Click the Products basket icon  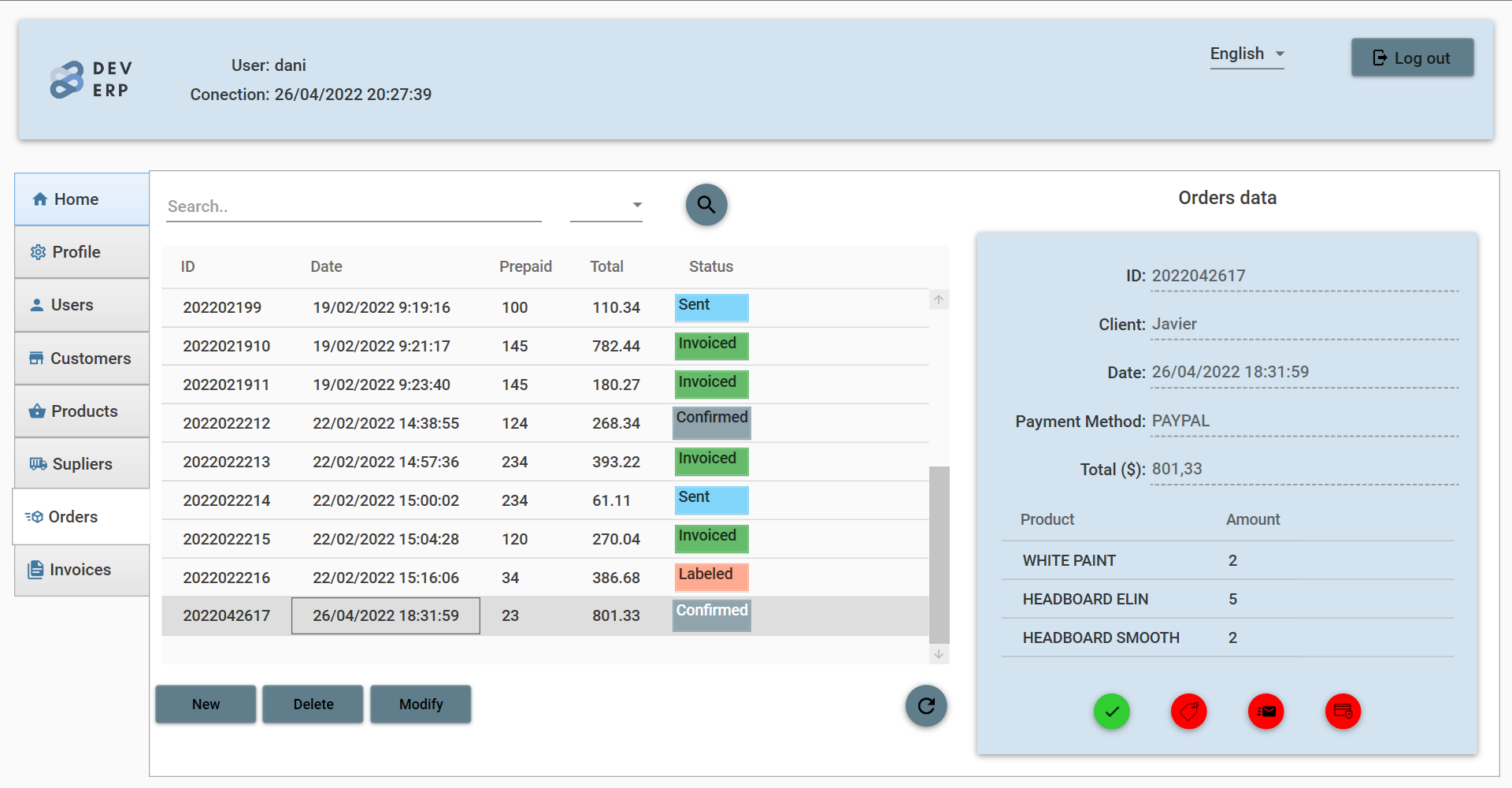[x=37, y=411]
